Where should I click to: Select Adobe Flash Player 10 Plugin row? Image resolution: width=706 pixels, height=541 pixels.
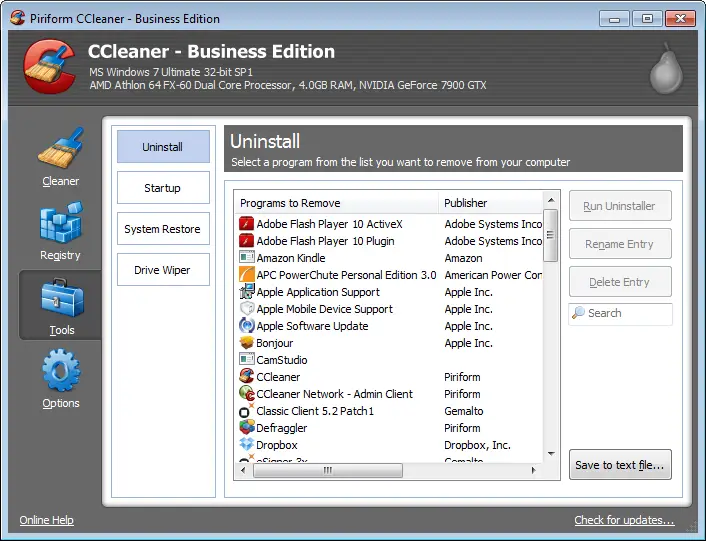[389, 241]
